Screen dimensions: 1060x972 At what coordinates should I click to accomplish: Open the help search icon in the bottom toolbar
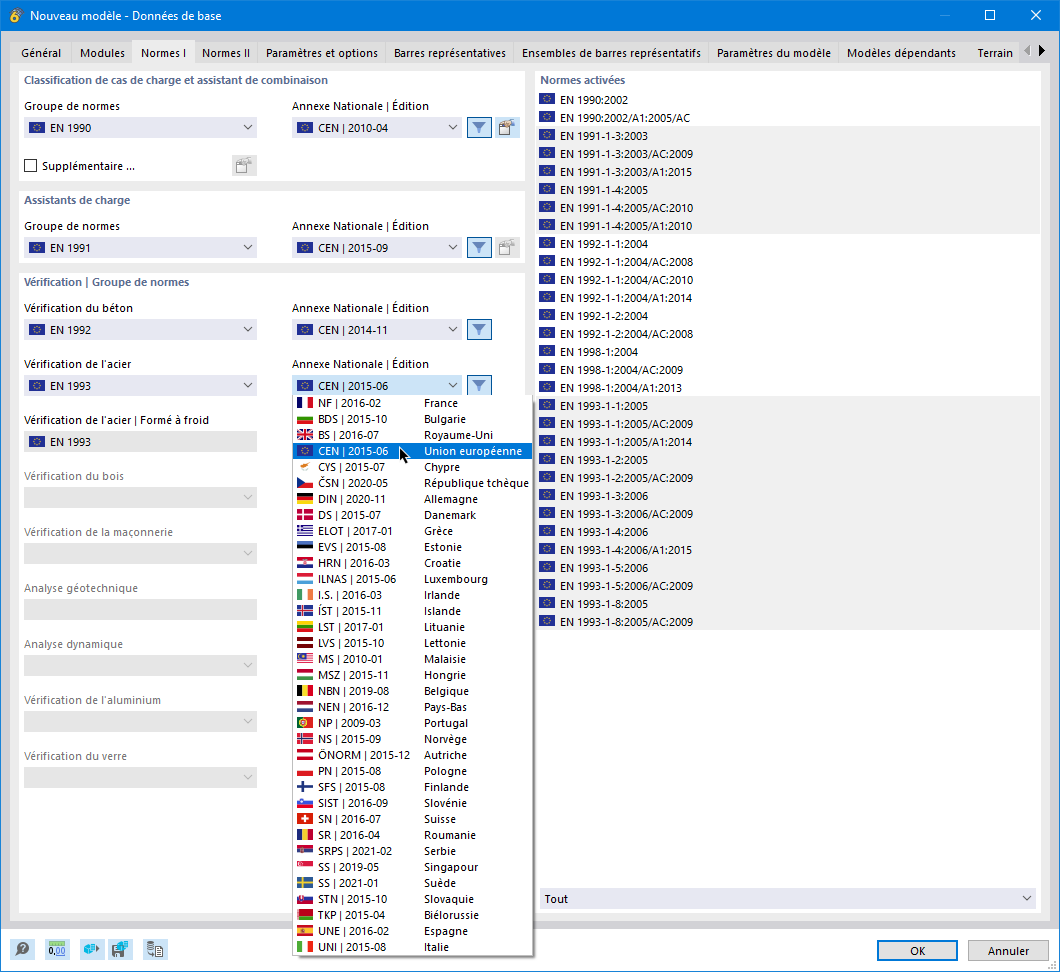coord(22,950)
